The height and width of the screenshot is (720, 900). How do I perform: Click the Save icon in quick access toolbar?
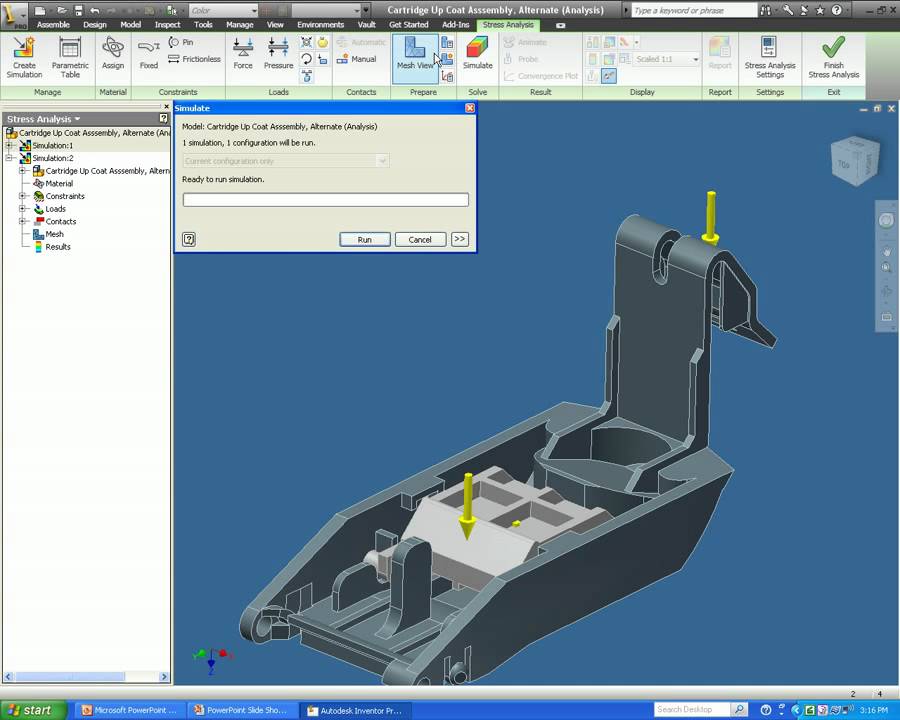click(79, 10)
